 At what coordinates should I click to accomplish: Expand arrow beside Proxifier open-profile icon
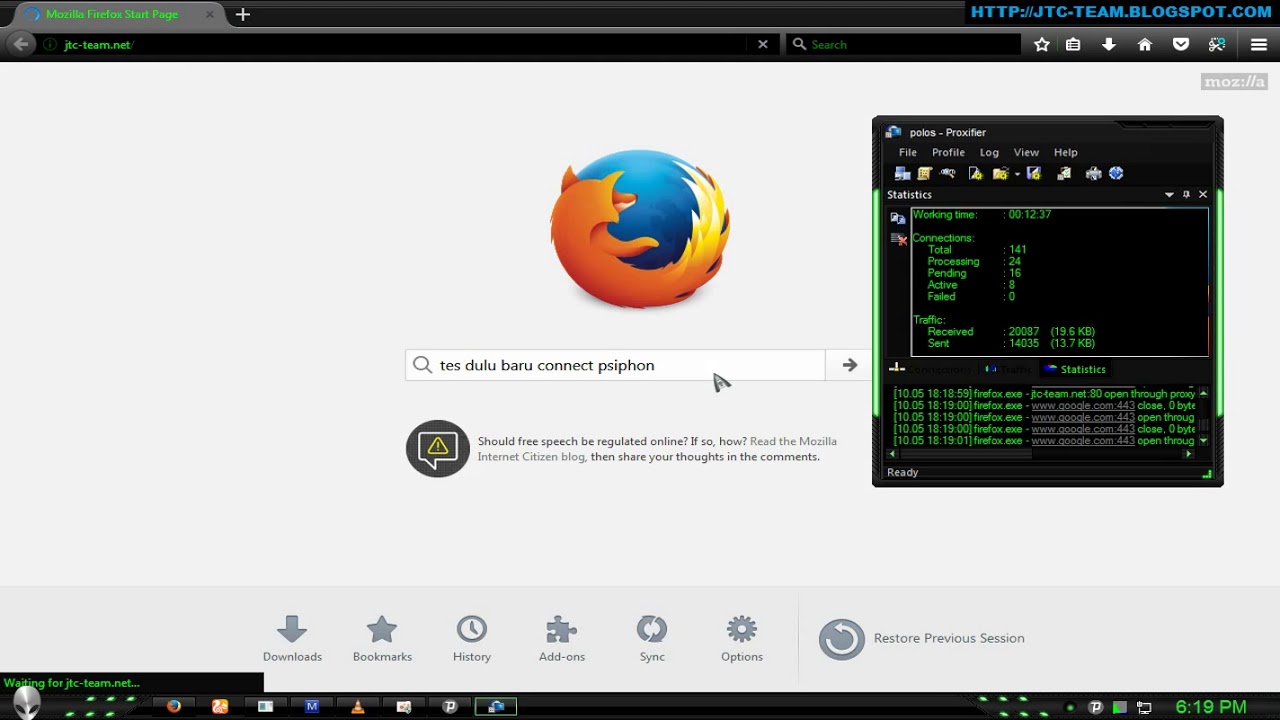pyautogui.click(x=1017, y=174)
